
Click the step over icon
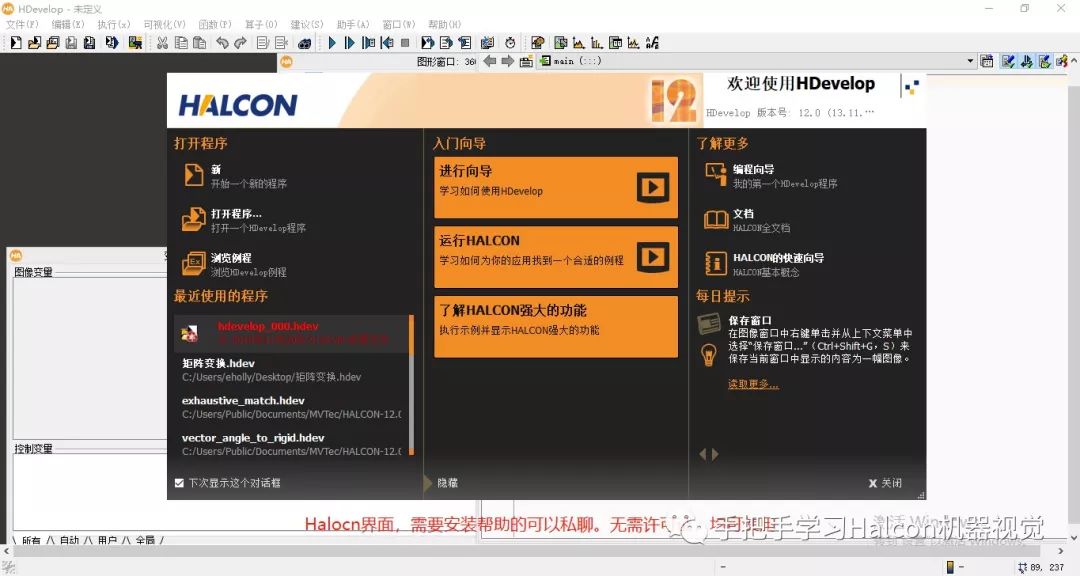(x=350, y=43)
